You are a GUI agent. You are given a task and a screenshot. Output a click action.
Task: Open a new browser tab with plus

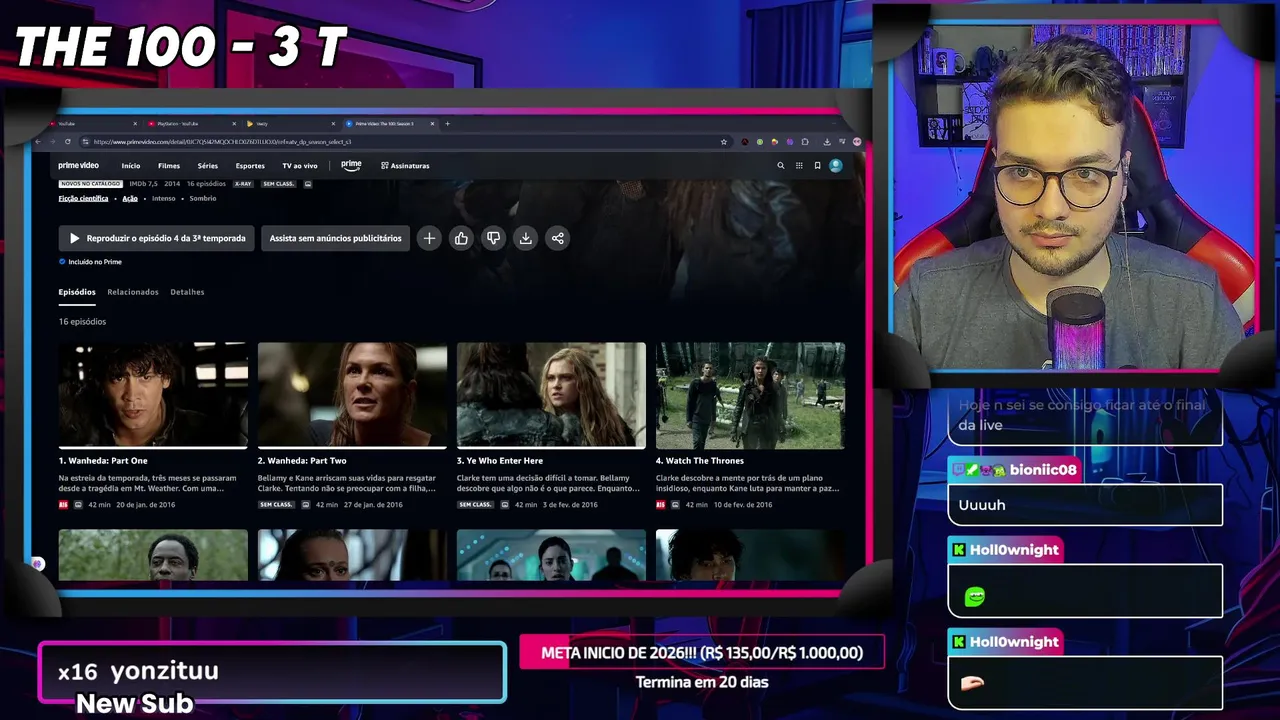(447, 124)
